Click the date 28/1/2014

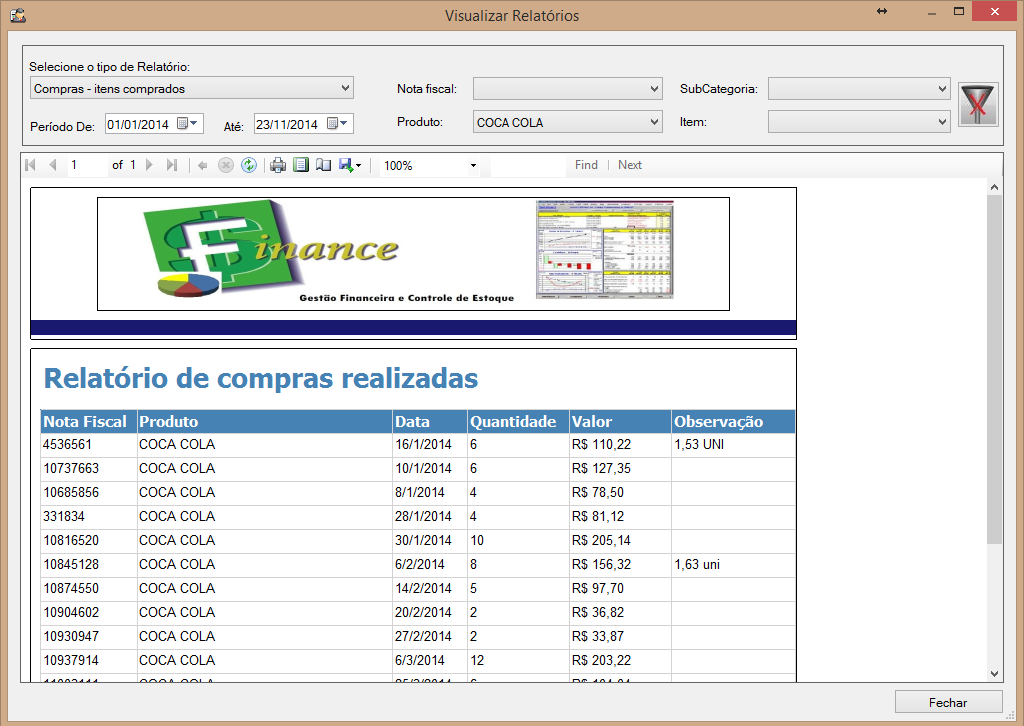coord(423,516)
